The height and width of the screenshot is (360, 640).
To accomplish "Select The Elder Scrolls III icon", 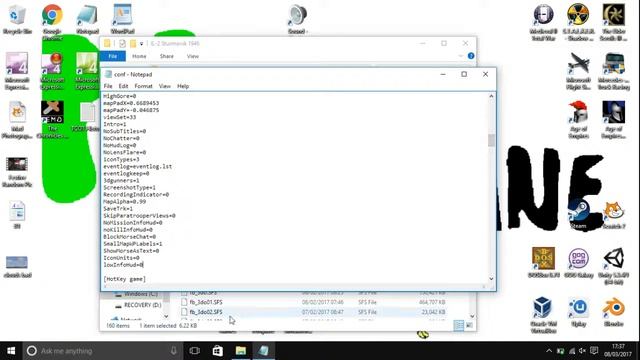I will pos(613,22).
